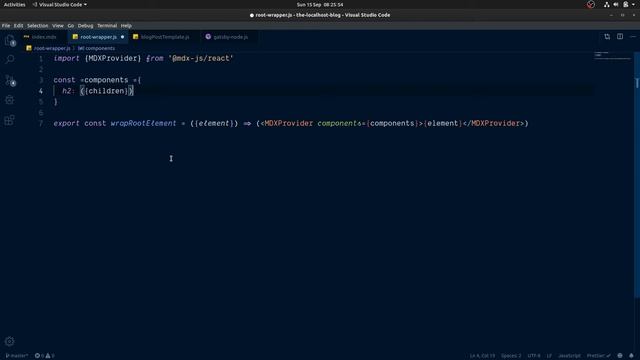Click the unsaved dot on root-wrapper.js tab
Viewport: 640px width, 360px height.
point(122,37)
